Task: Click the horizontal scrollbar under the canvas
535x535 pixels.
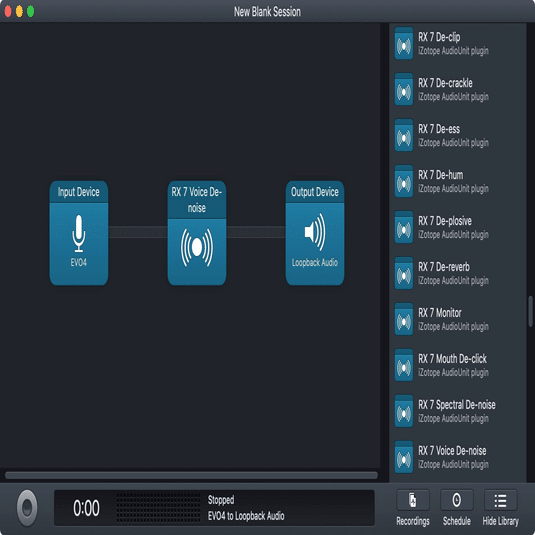Action: 191,475
